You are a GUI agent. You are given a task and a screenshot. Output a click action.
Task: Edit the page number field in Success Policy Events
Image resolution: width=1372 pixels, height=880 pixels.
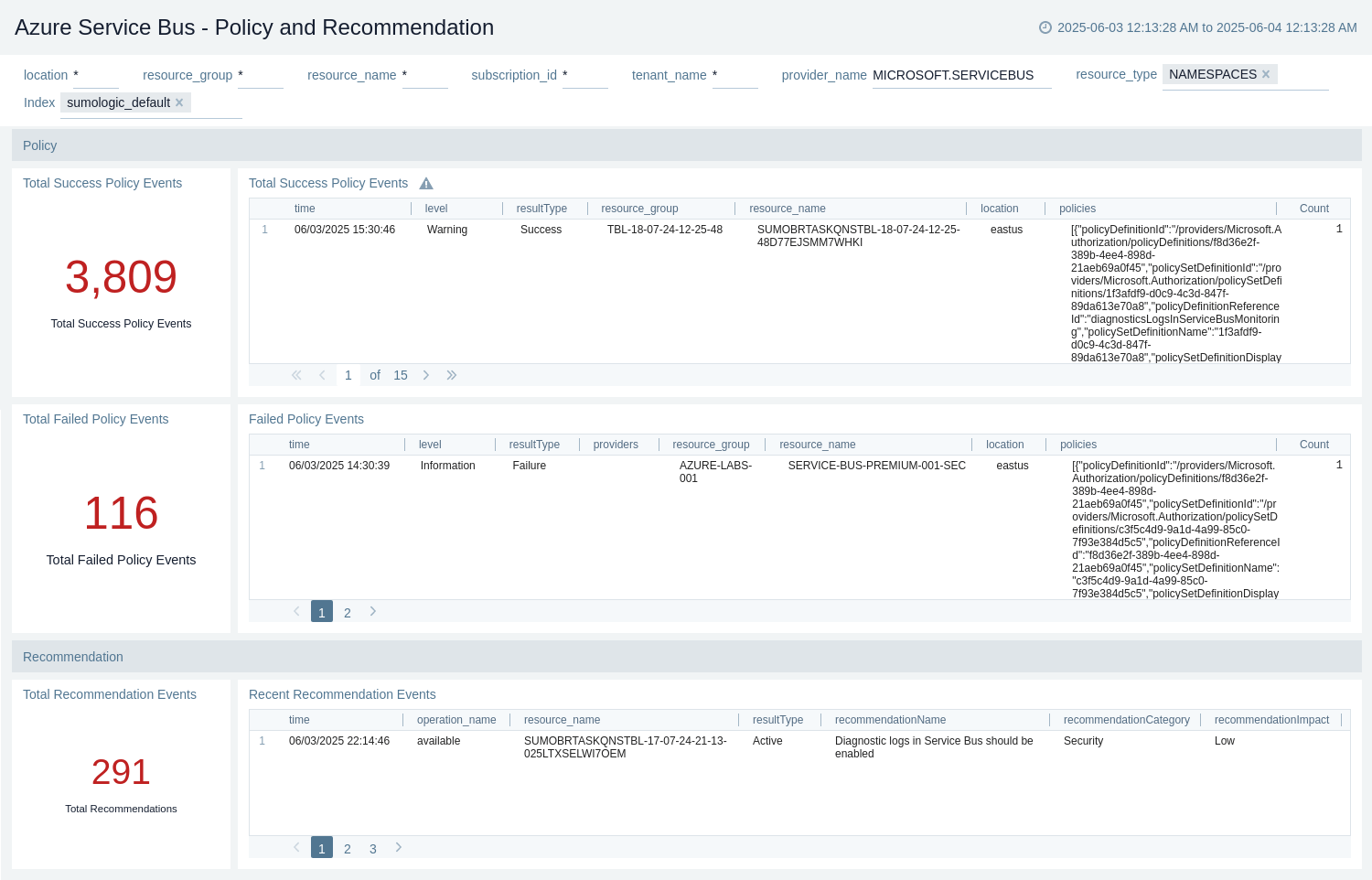(x=348, y=375)
